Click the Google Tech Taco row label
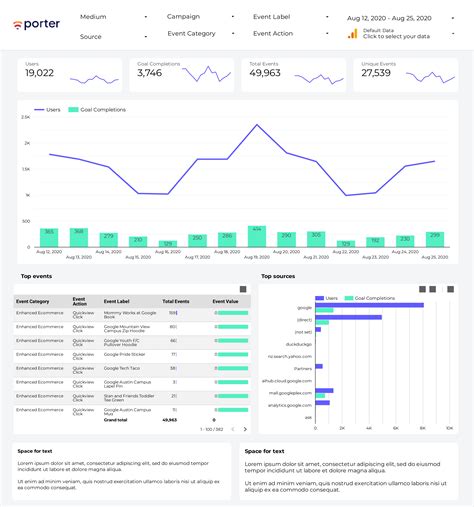The width and height of the screenshot is (474, 507). tap(122, 368)
